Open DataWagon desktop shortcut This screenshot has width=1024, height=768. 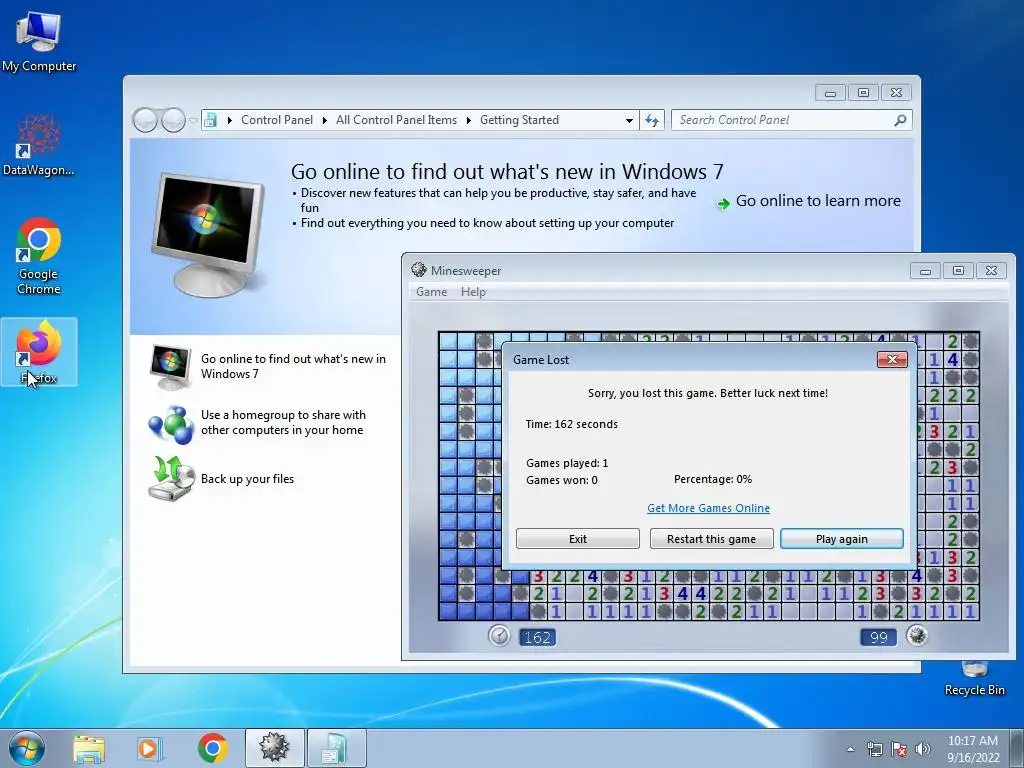[39, 145]
